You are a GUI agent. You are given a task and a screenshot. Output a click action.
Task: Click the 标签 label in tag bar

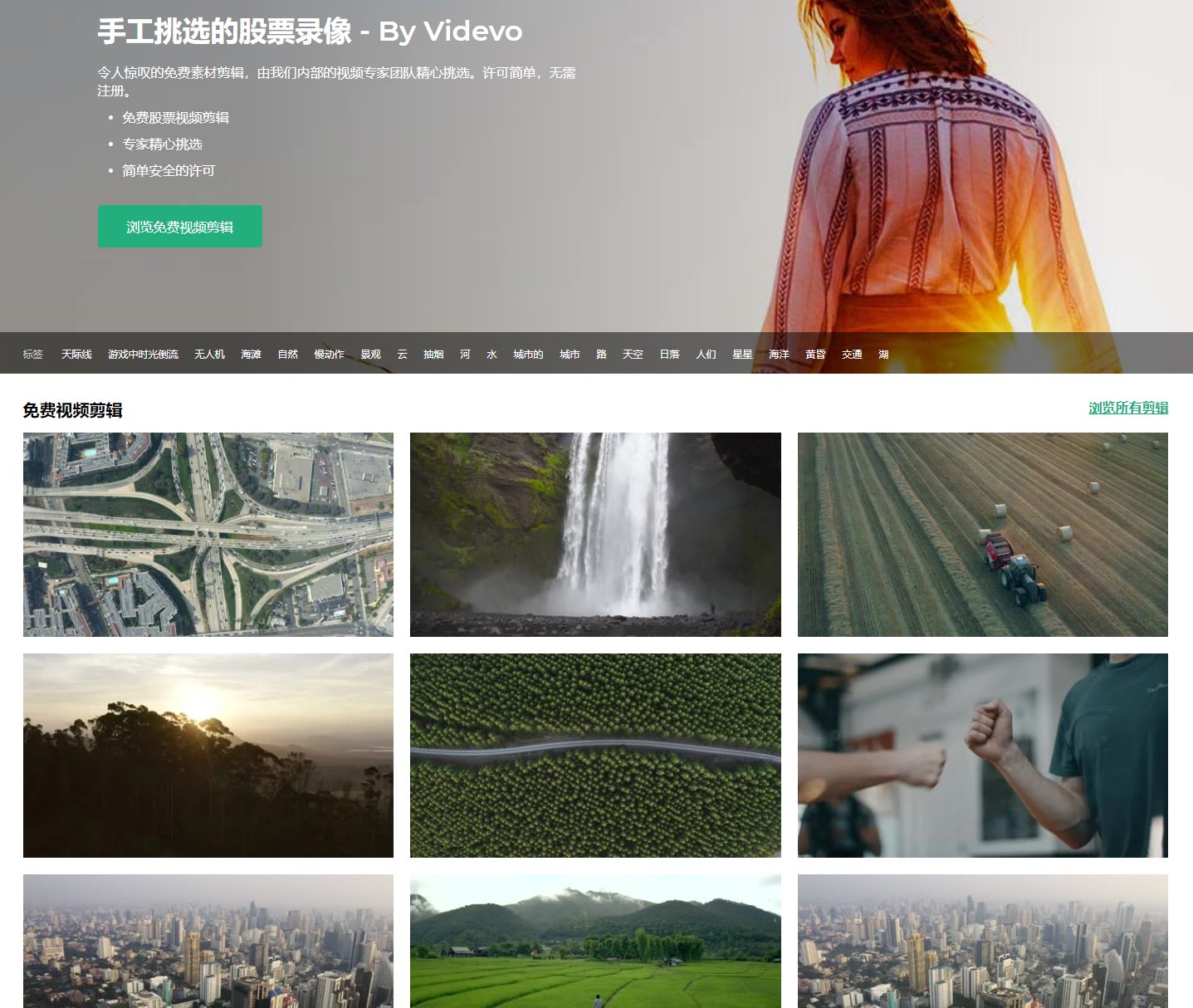(33, 354)
